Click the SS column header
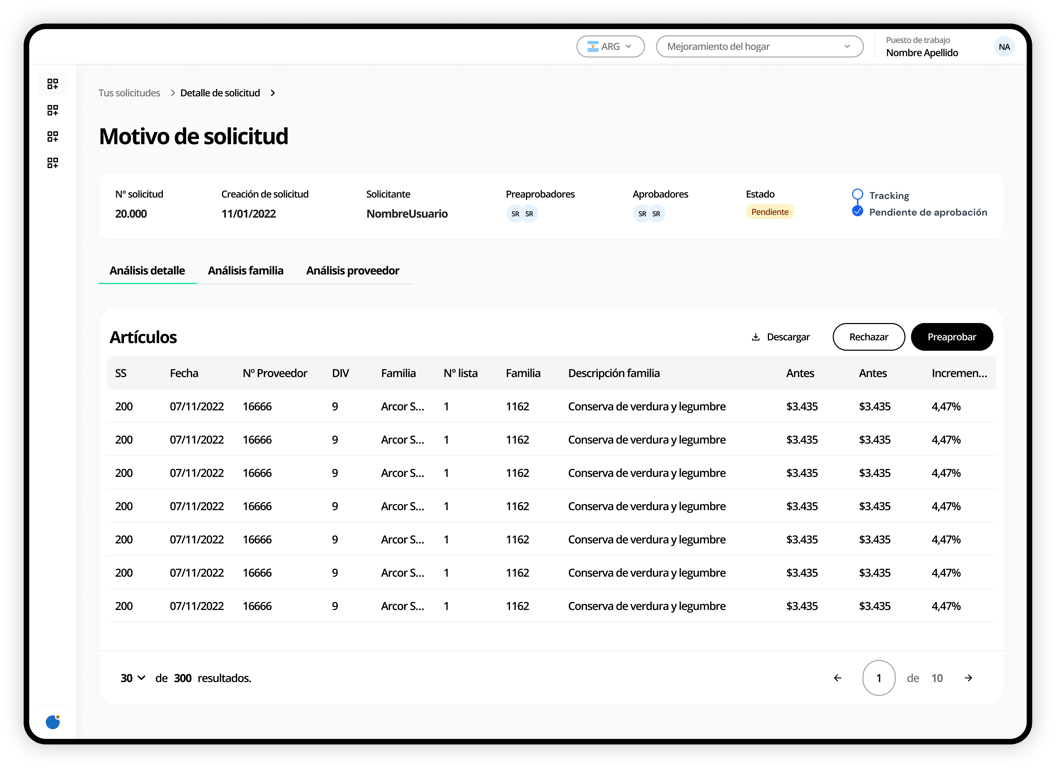 (x=121, y=373)
